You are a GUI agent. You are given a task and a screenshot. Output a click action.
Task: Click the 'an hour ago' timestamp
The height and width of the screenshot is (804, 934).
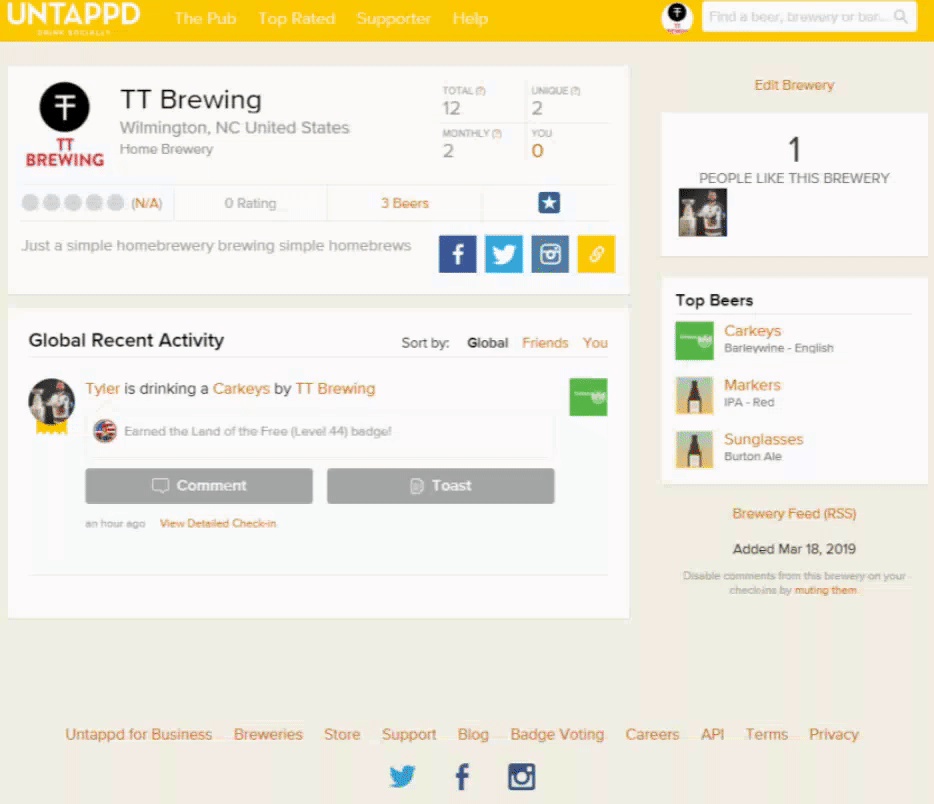[115, 523]
